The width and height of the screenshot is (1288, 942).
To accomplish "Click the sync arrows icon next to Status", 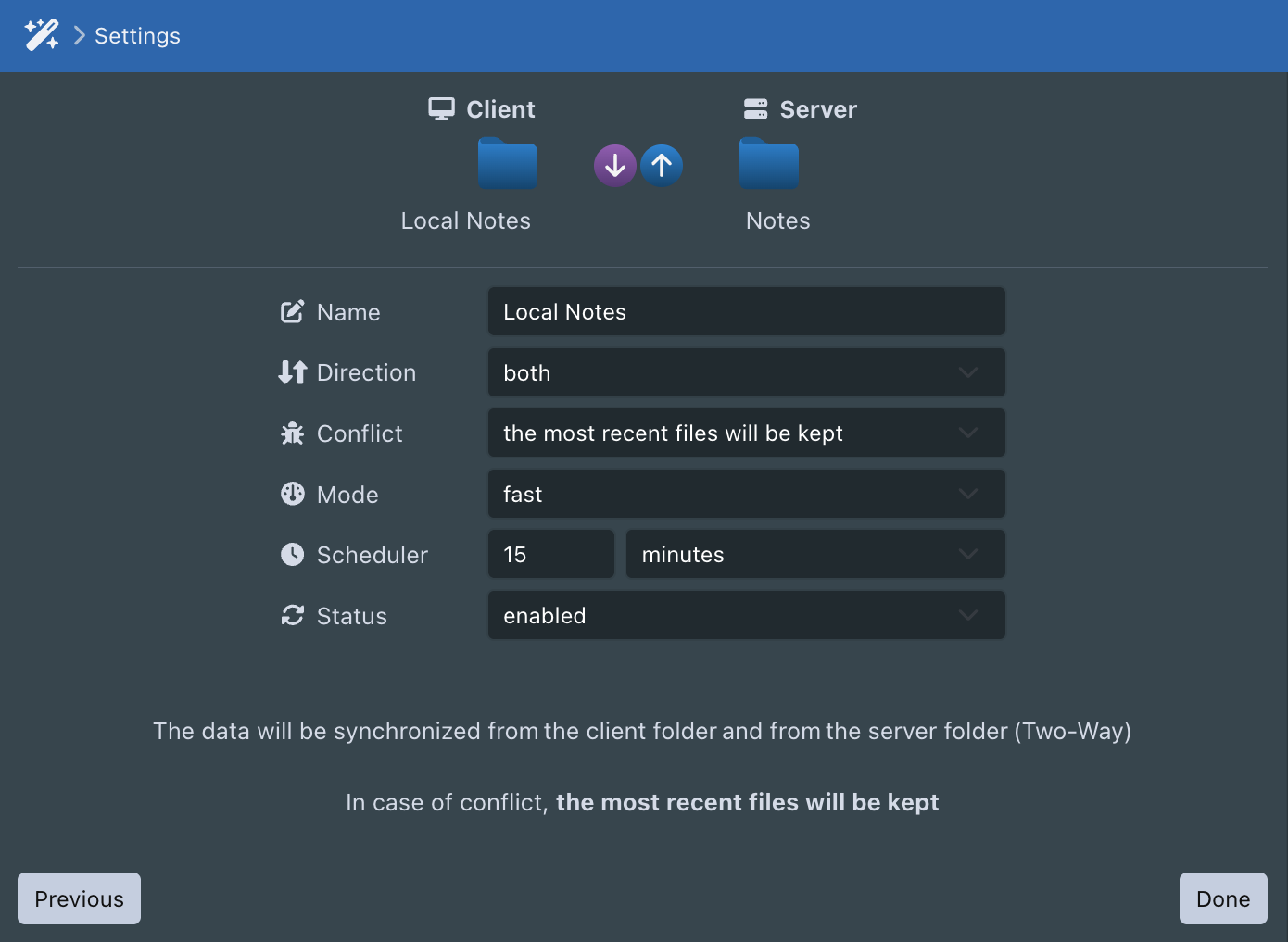I will 292,615.
